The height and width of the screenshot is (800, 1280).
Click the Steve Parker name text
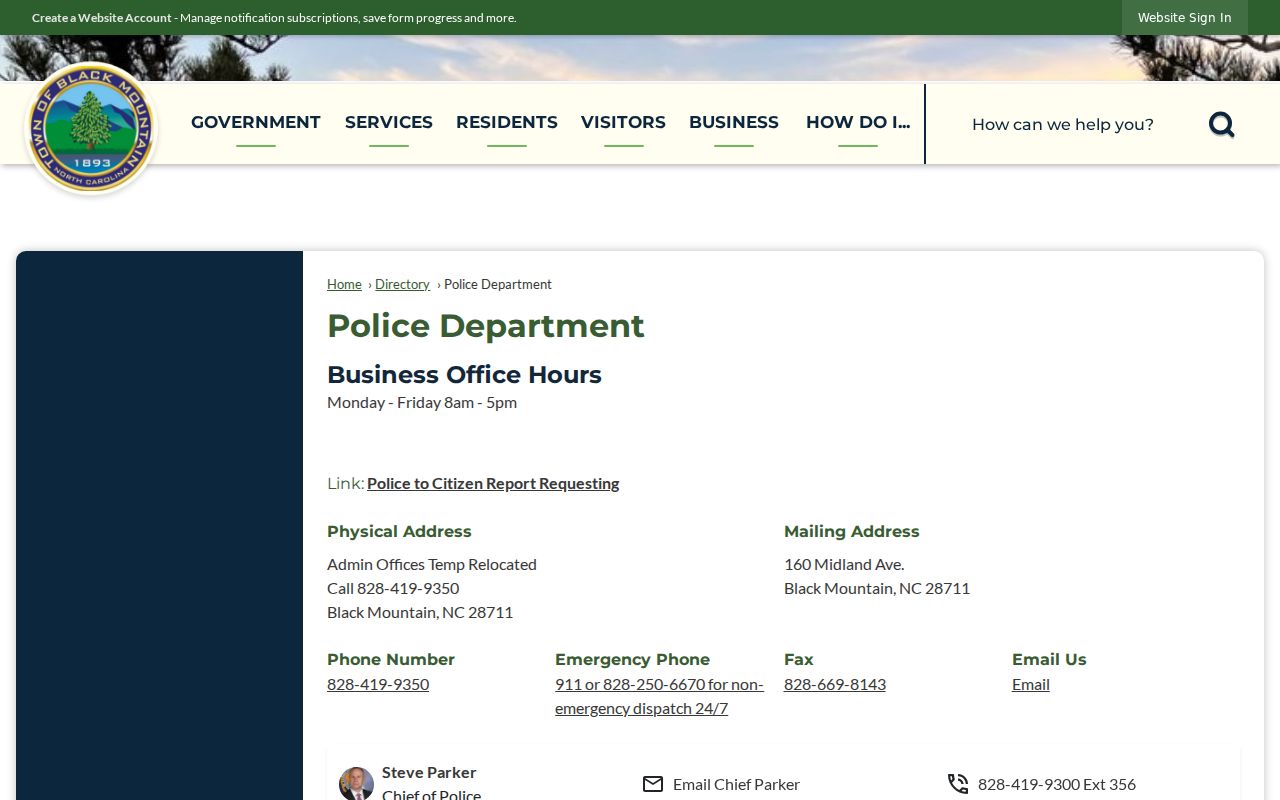[429, 773]
